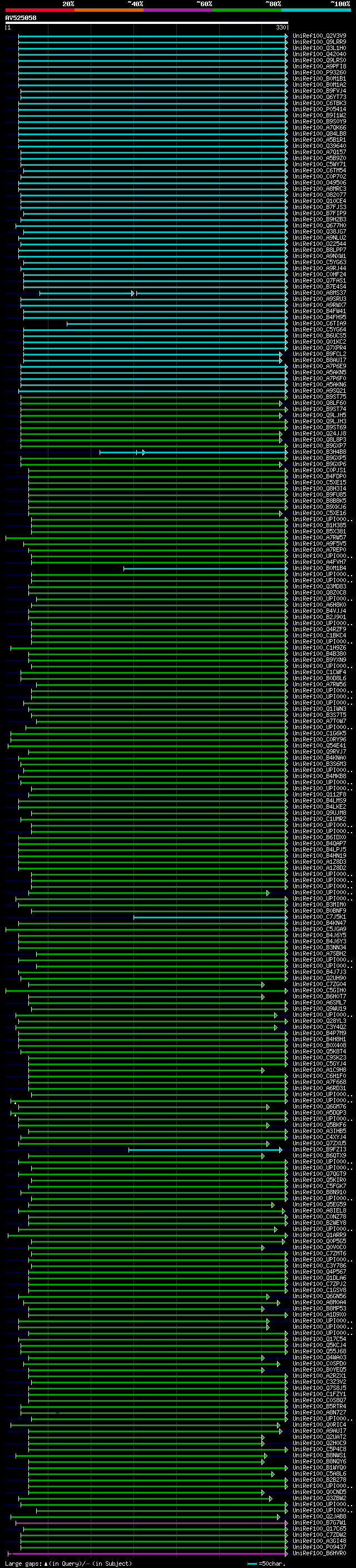Click the cyan alignment bar for UniRef100_A8MS37
Viewport: 356px width, 1568px height.
(164, 293)
